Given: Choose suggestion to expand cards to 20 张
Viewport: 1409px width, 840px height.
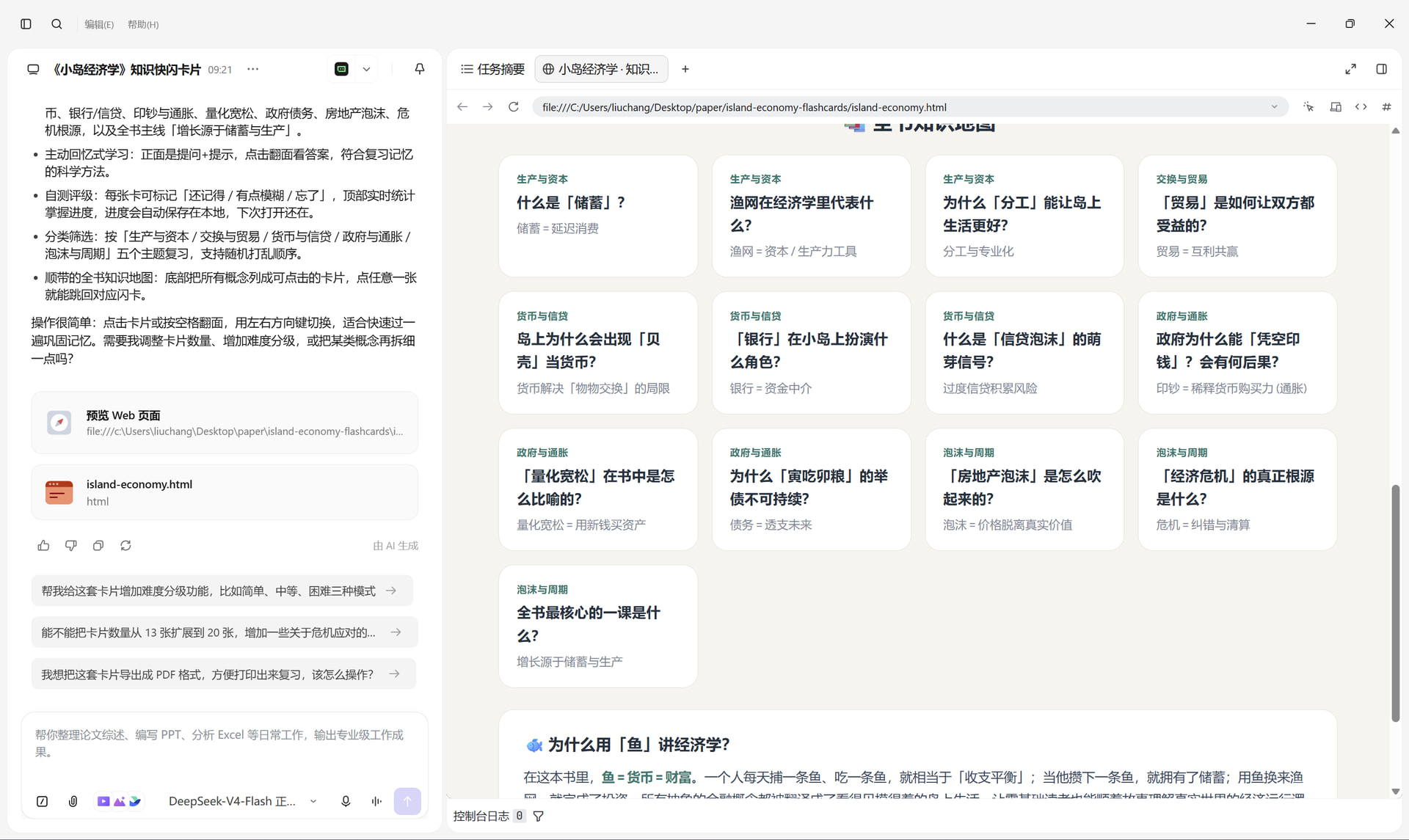Looking at the screenshot, I should point(225,632).
